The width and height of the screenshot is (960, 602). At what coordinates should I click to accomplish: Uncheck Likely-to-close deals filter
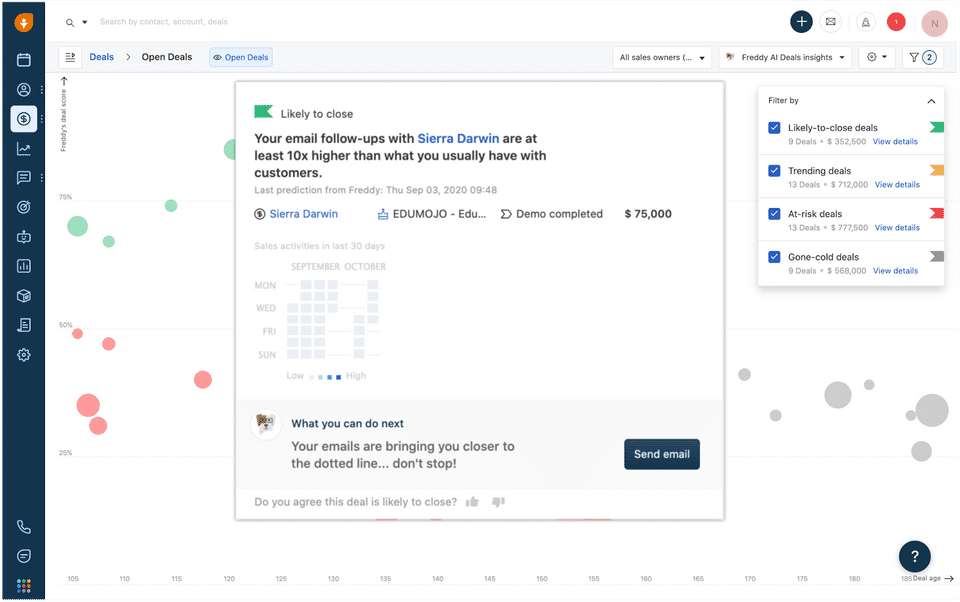tap(774, 127)
